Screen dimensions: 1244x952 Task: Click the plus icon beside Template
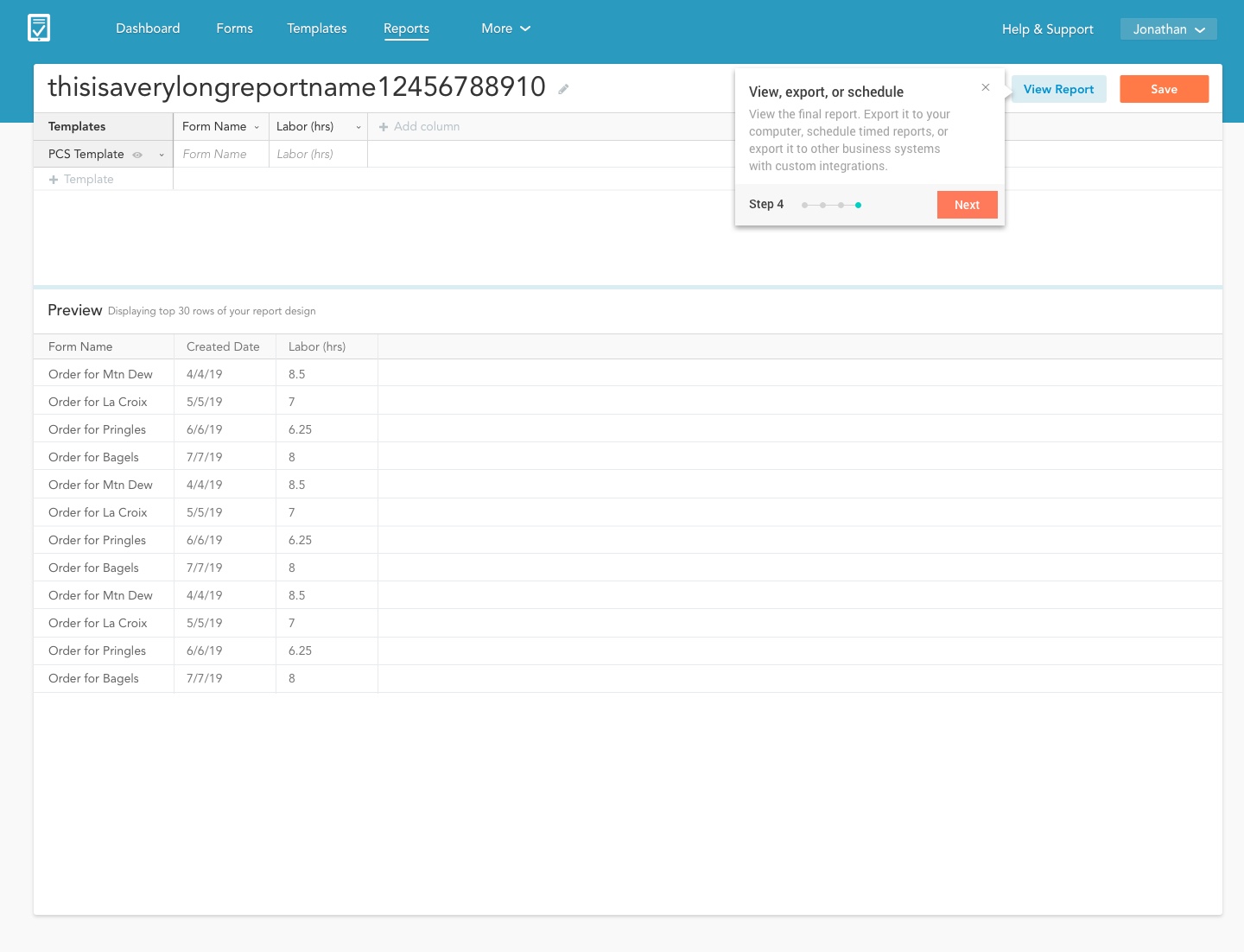54,180
